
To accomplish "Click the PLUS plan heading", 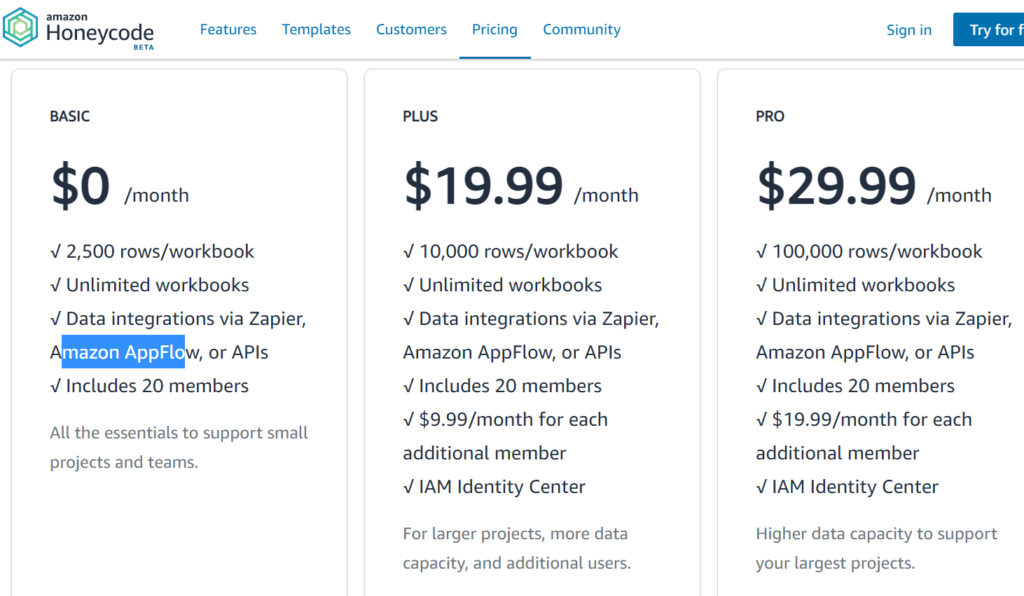I will tap(420, 116).
